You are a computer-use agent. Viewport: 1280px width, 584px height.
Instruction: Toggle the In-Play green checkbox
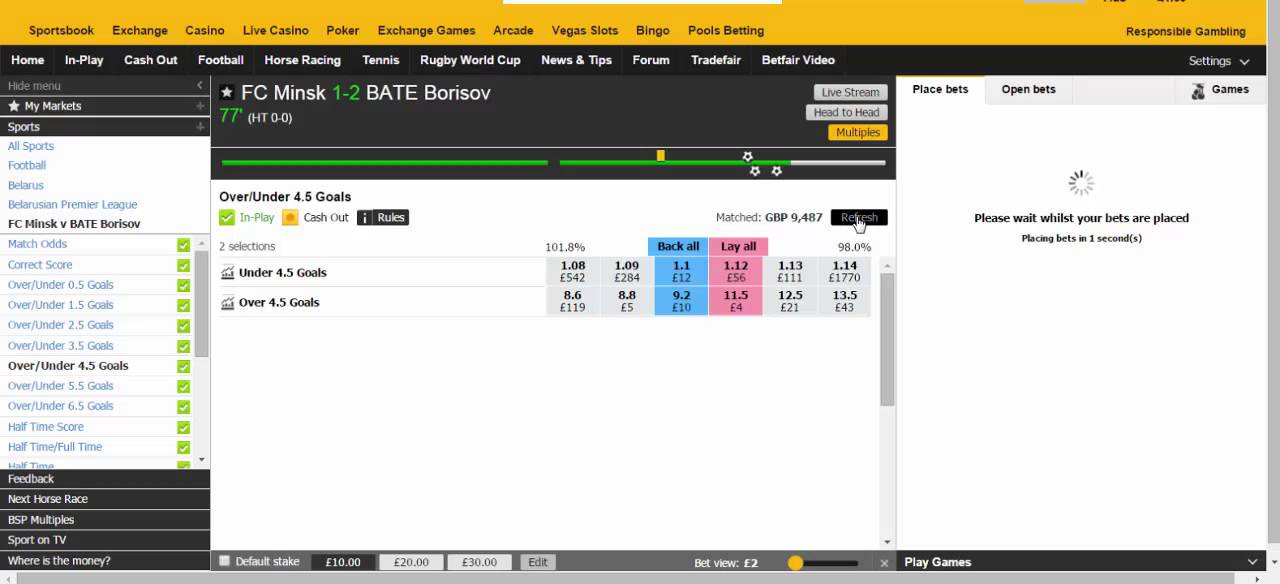[227, 218]
